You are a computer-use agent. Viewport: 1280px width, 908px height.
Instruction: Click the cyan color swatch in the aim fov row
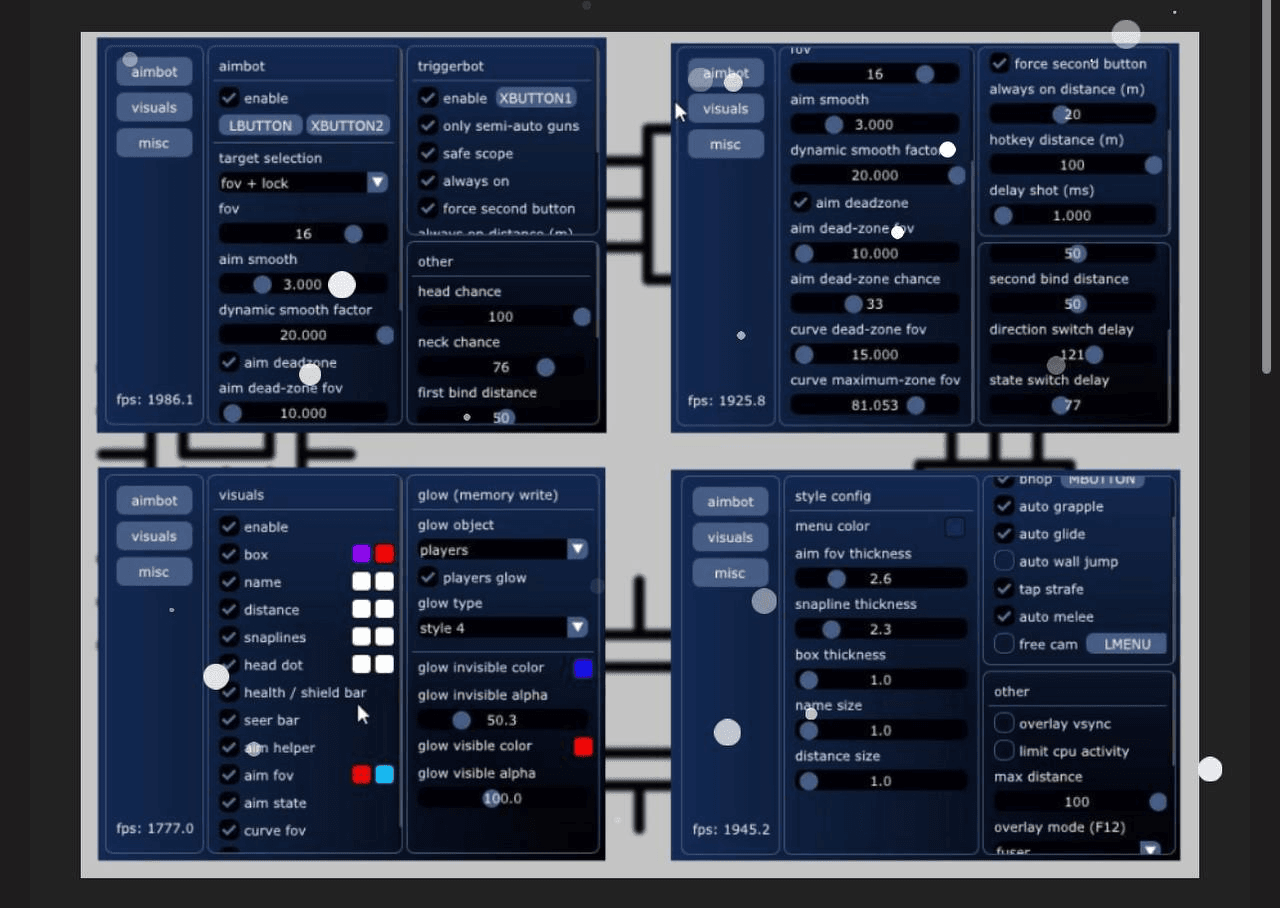(x=384, y=775)
